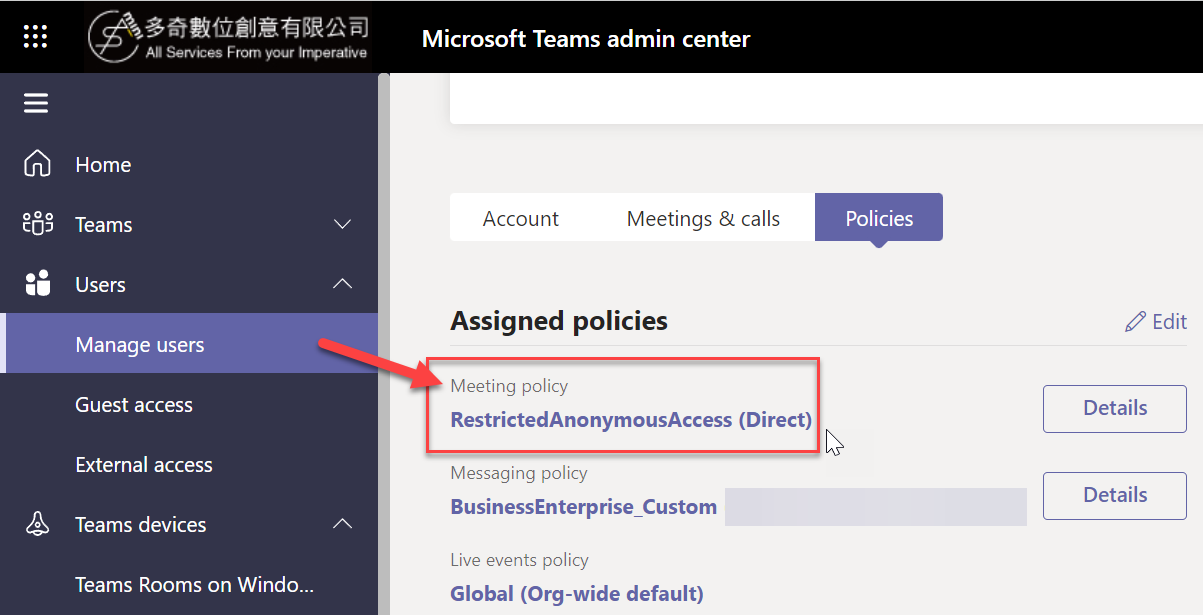The height and width of the screenshot is (615, 1203).
Task: Click the pencil icon next to Edit
Action: [x=1135, y=321]
